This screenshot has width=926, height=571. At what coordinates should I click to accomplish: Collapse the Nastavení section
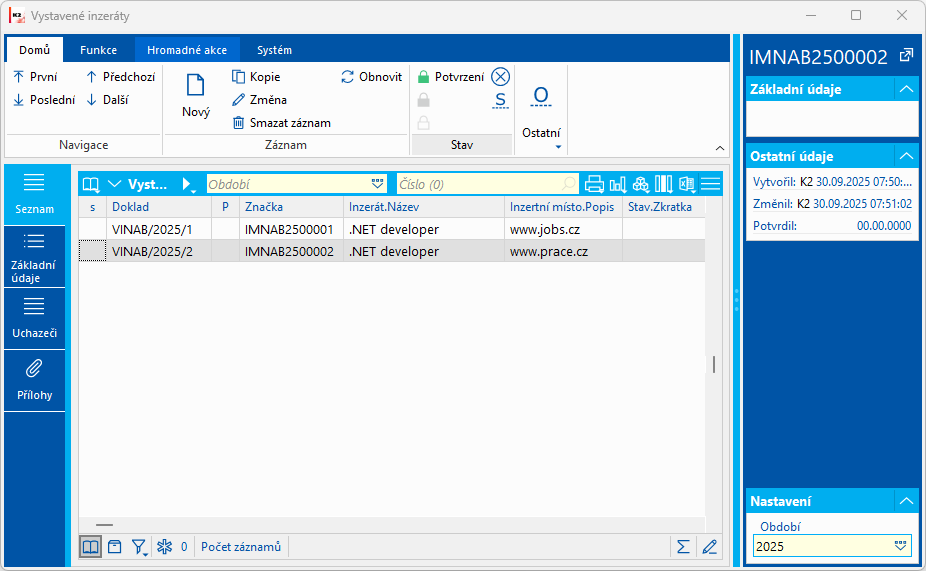tap(907, 501)
